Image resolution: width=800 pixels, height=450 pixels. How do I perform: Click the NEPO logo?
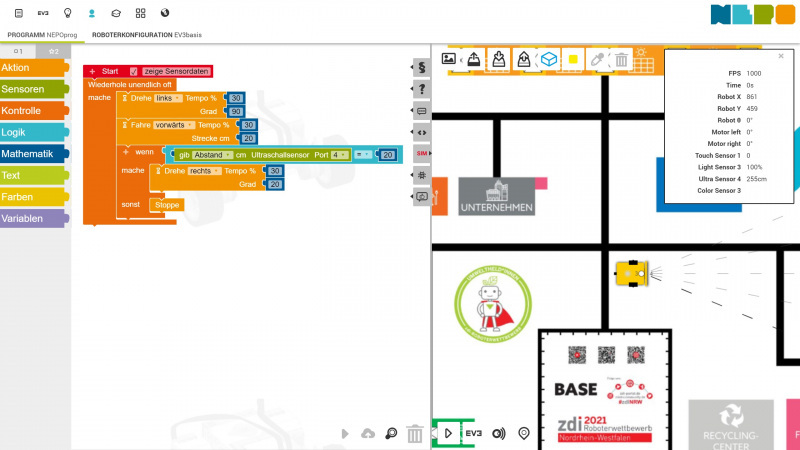752,14
